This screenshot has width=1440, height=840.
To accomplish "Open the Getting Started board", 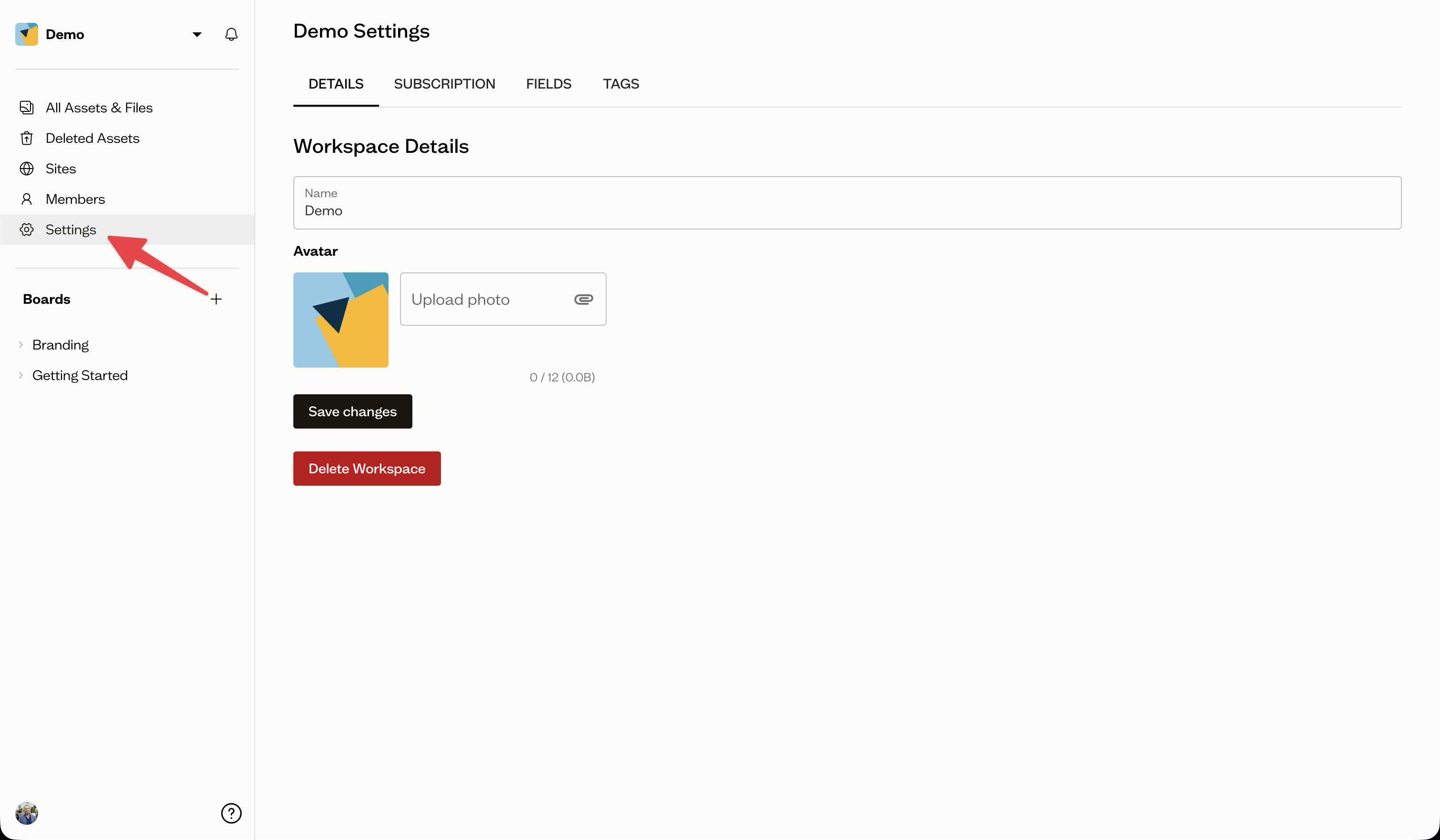I will click(80, 375).
